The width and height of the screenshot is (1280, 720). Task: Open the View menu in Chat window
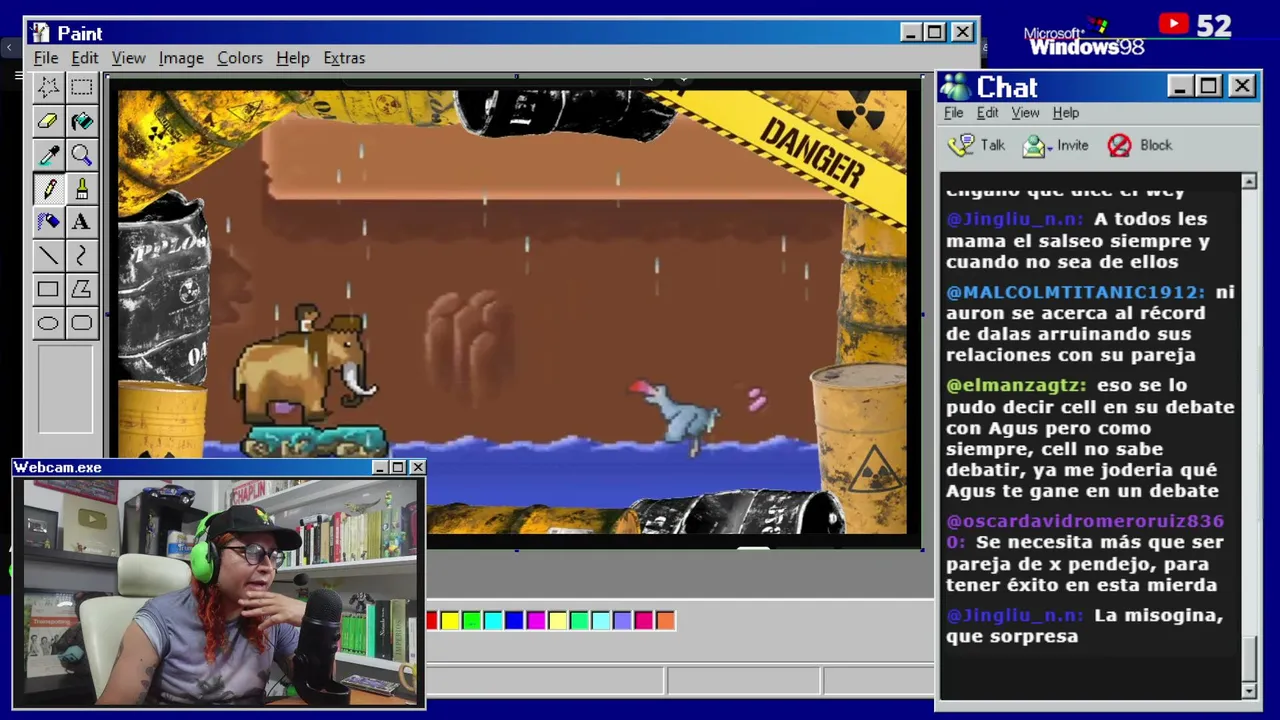pos(1025,113)
